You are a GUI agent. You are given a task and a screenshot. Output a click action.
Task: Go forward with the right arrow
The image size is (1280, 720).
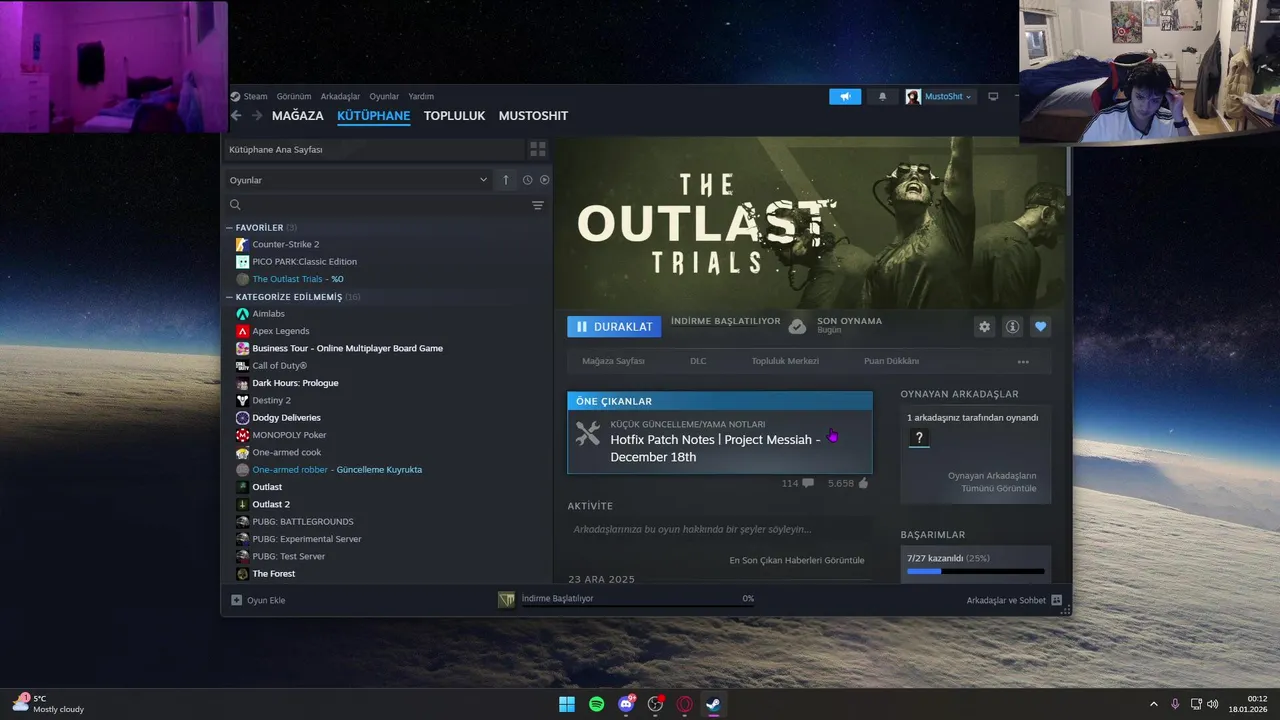point(257,116)
